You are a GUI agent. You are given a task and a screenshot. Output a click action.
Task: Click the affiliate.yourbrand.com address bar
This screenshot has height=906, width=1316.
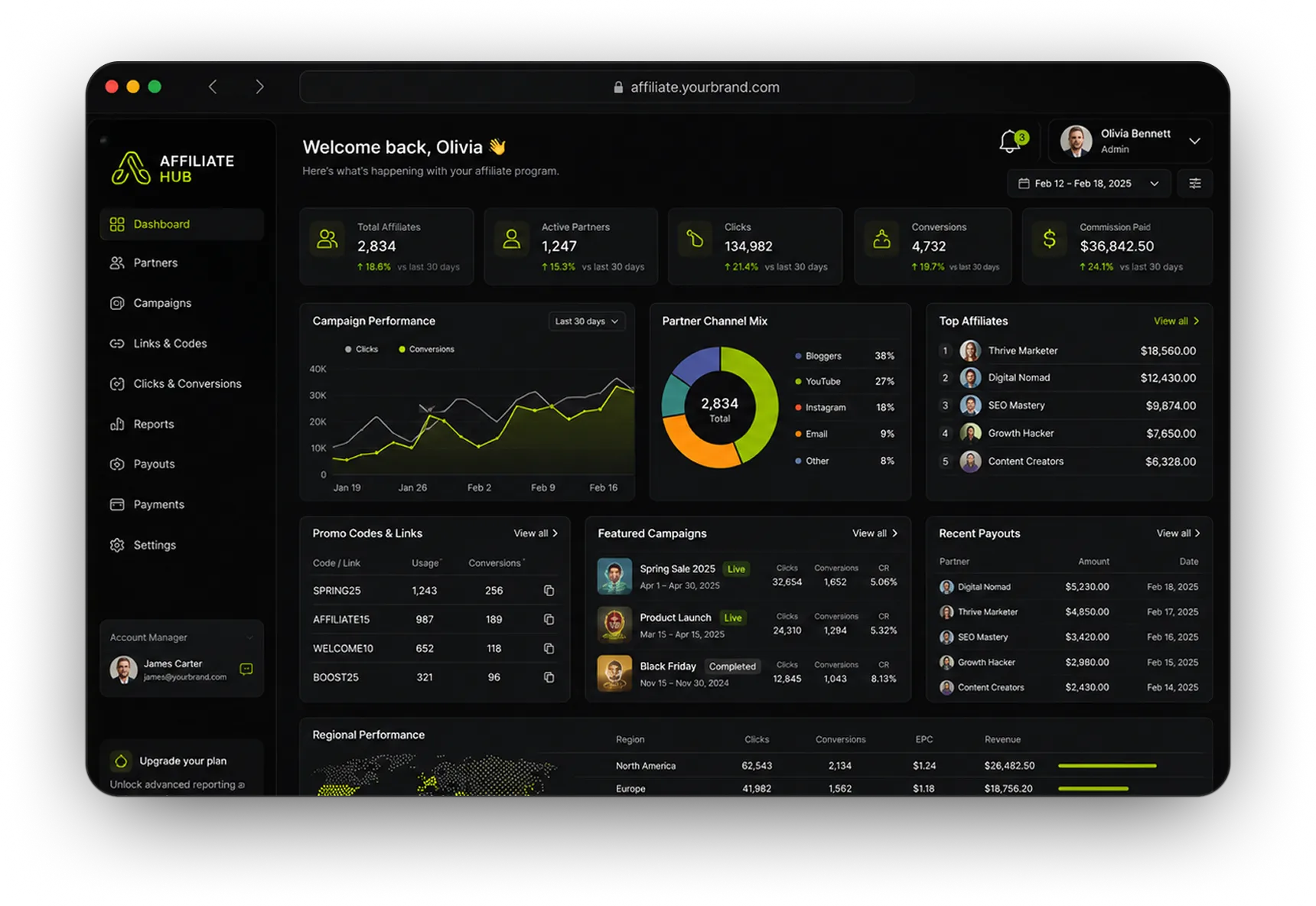tap(607, 87)
